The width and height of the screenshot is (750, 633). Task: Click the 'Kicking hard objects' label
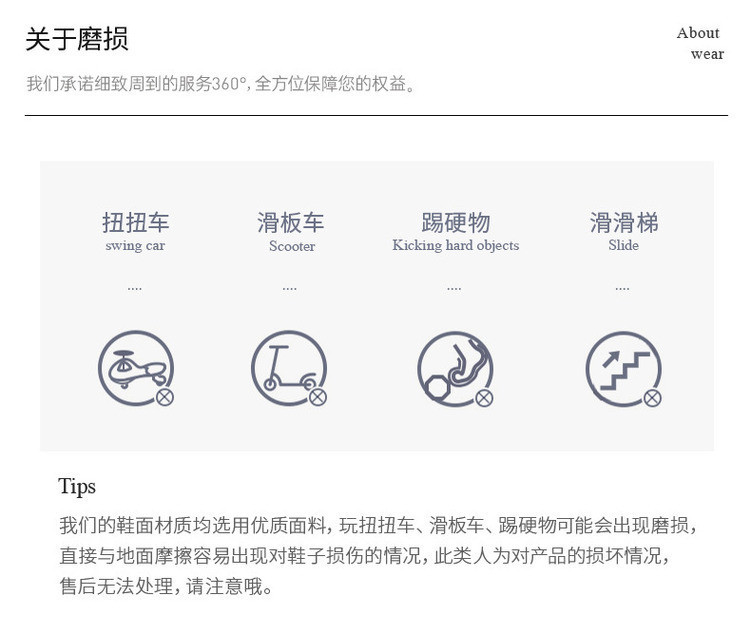tap(456, 245)
